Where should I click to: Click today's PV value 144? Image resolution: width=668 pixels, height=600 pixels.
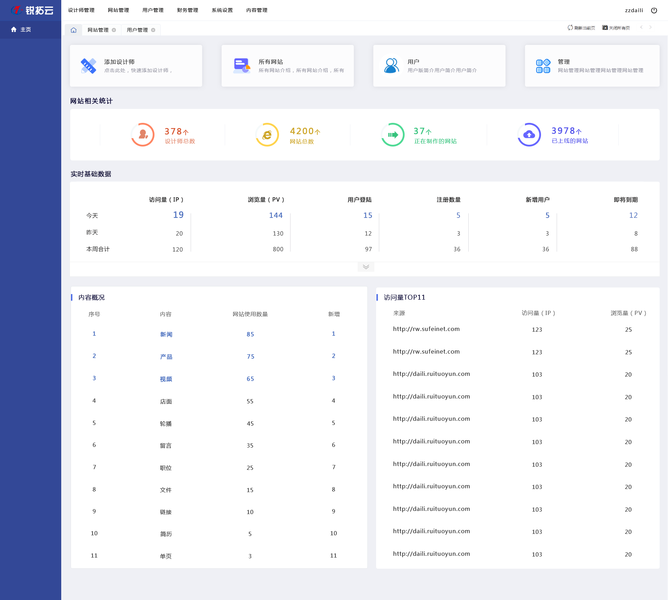[276, 215]
